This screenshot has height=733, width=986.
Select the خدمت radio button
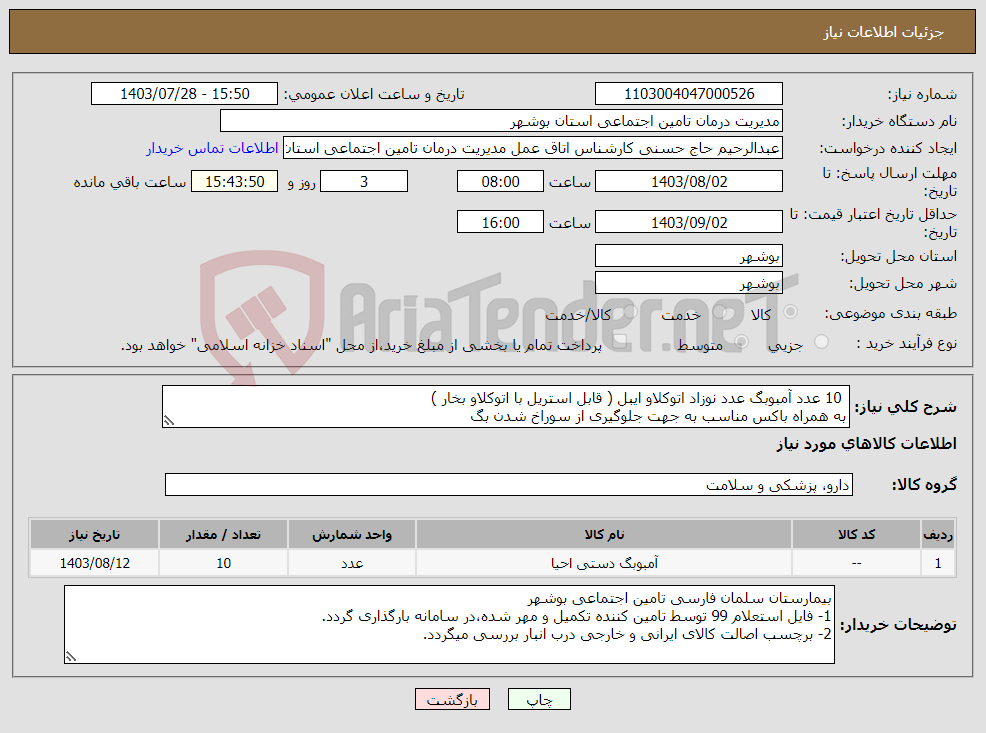click(x=720, y=312)
